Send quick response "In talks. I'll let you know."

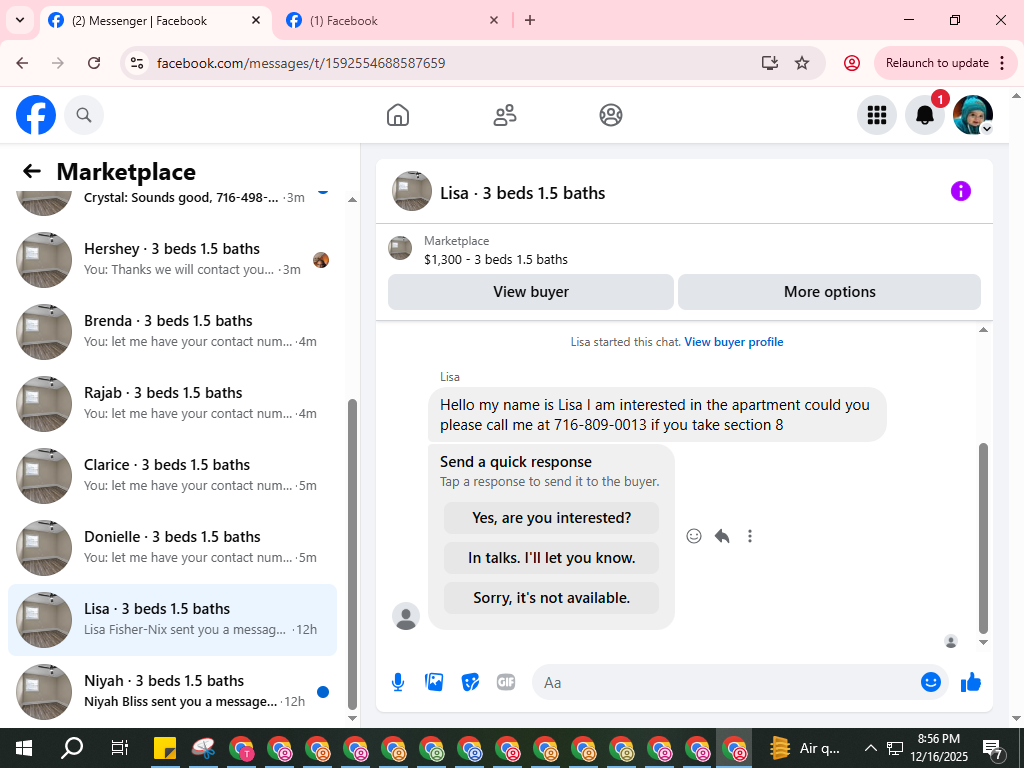coord(551,558)
